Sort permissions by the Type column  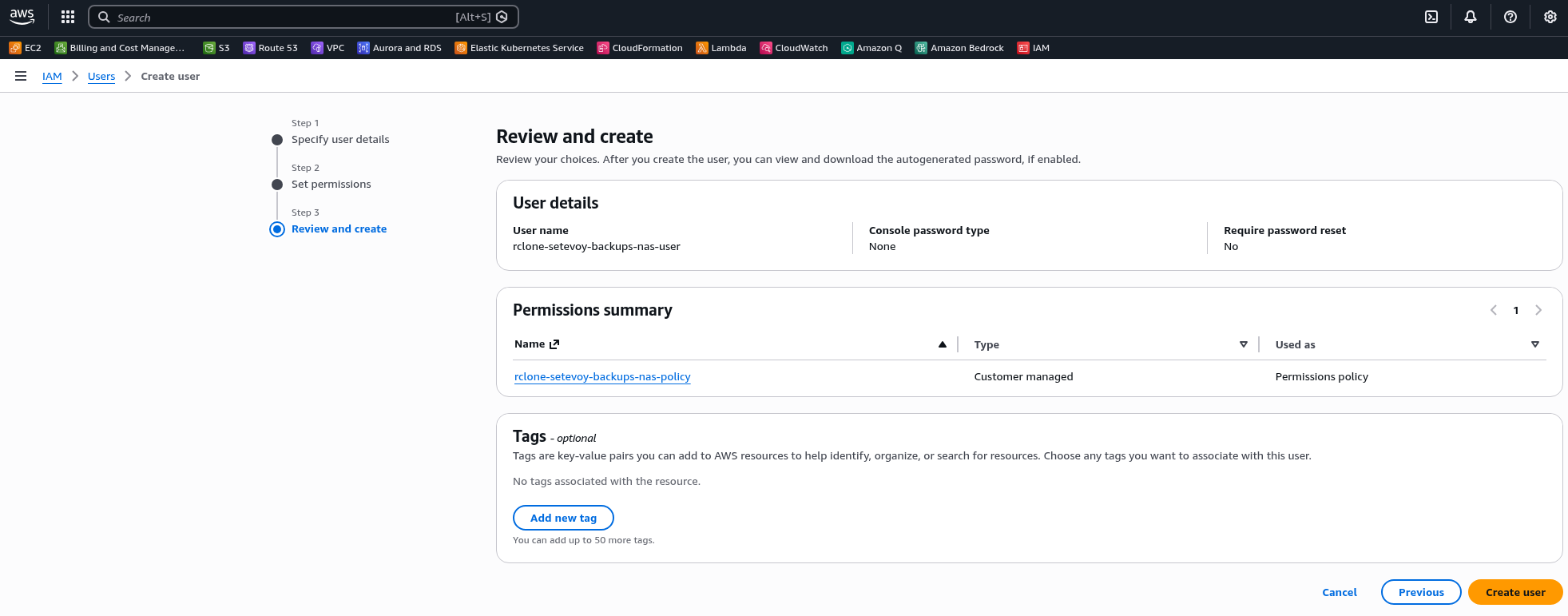pos(1243,344)
